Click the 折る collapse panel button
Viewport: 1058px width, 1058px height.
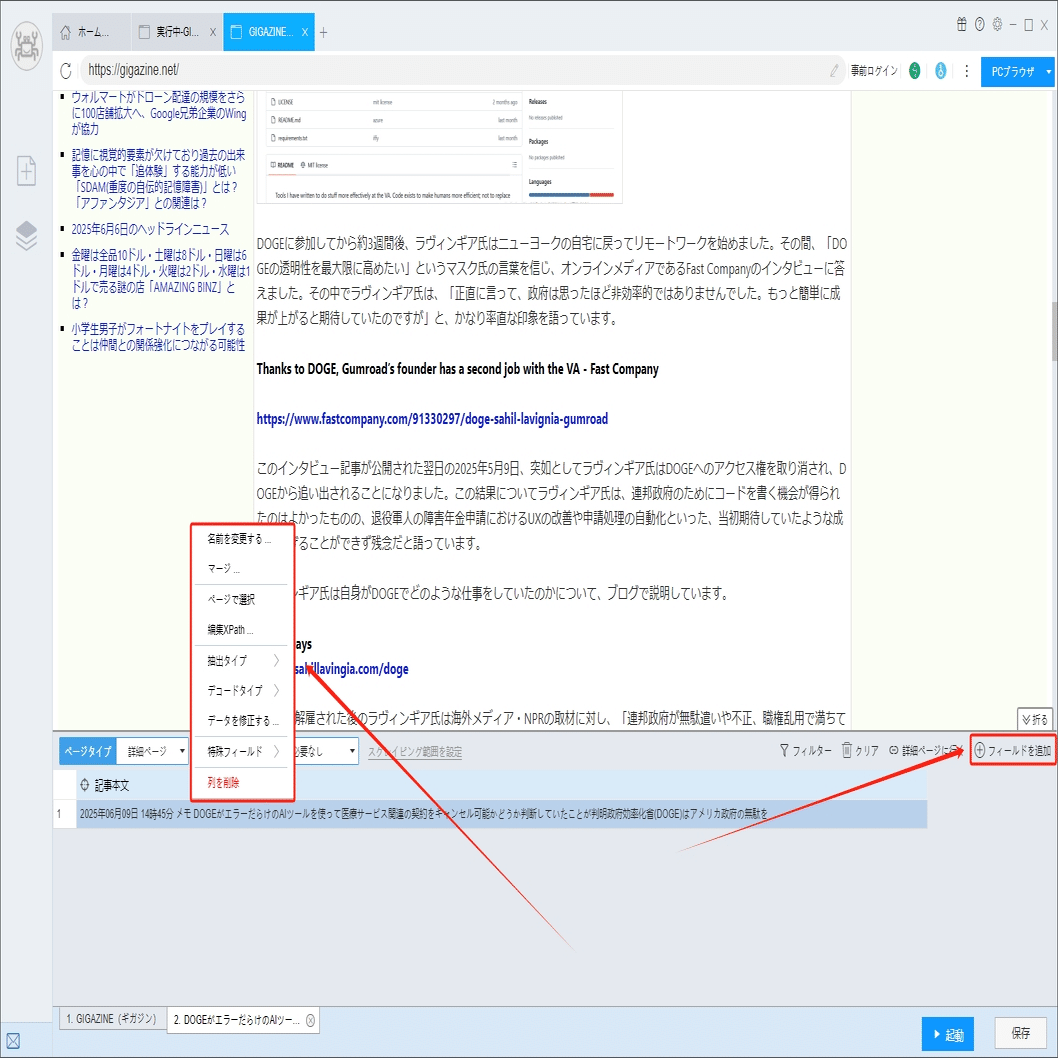(x=1034, y=719)
